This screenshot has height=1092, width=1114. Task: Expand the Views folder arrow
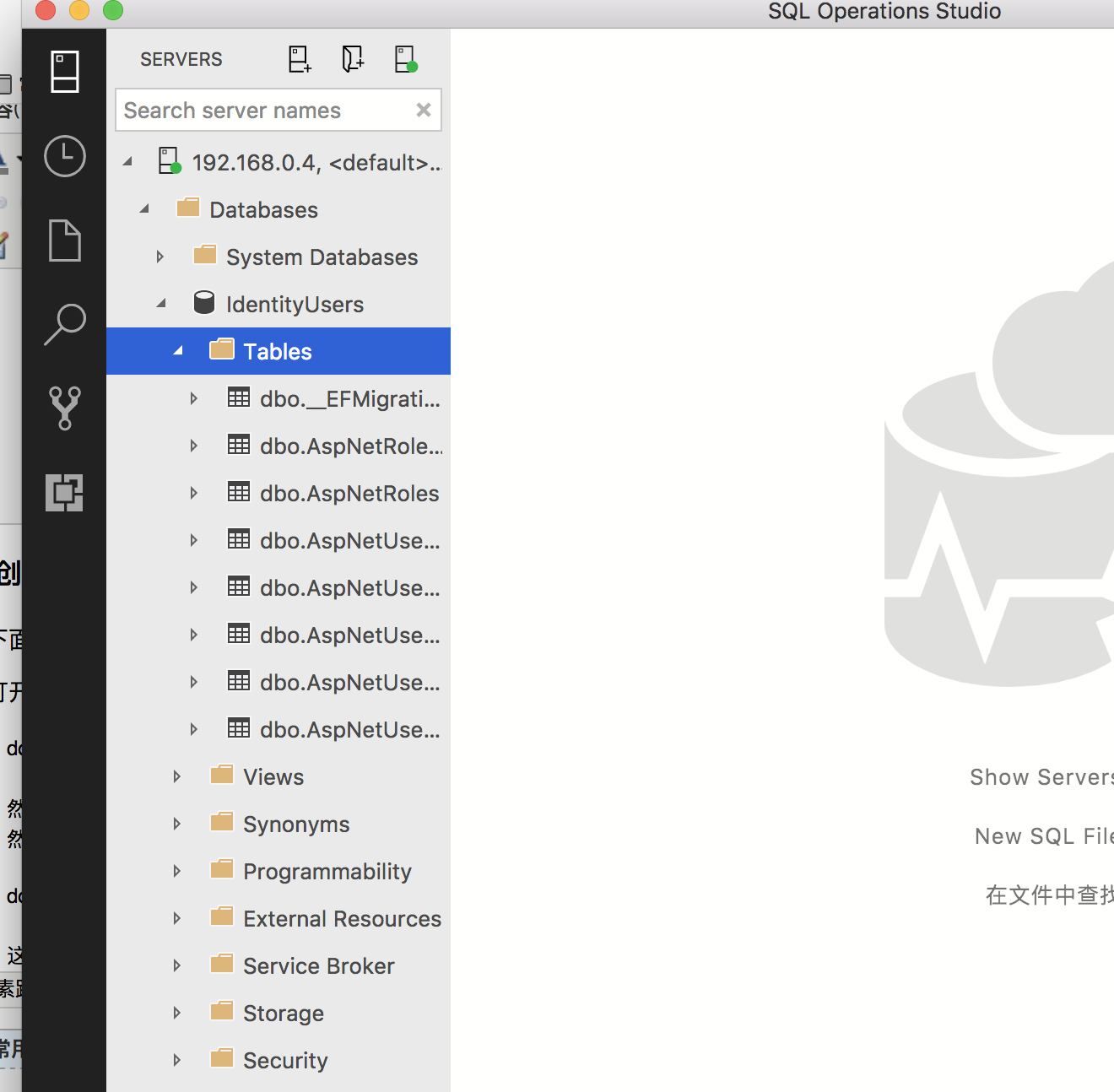point(177,776)
